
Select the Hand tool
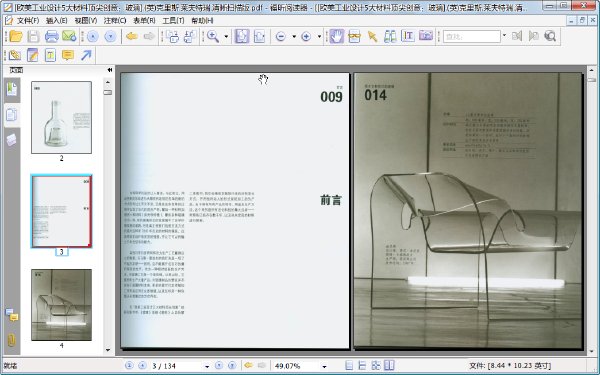click(337, 36)
